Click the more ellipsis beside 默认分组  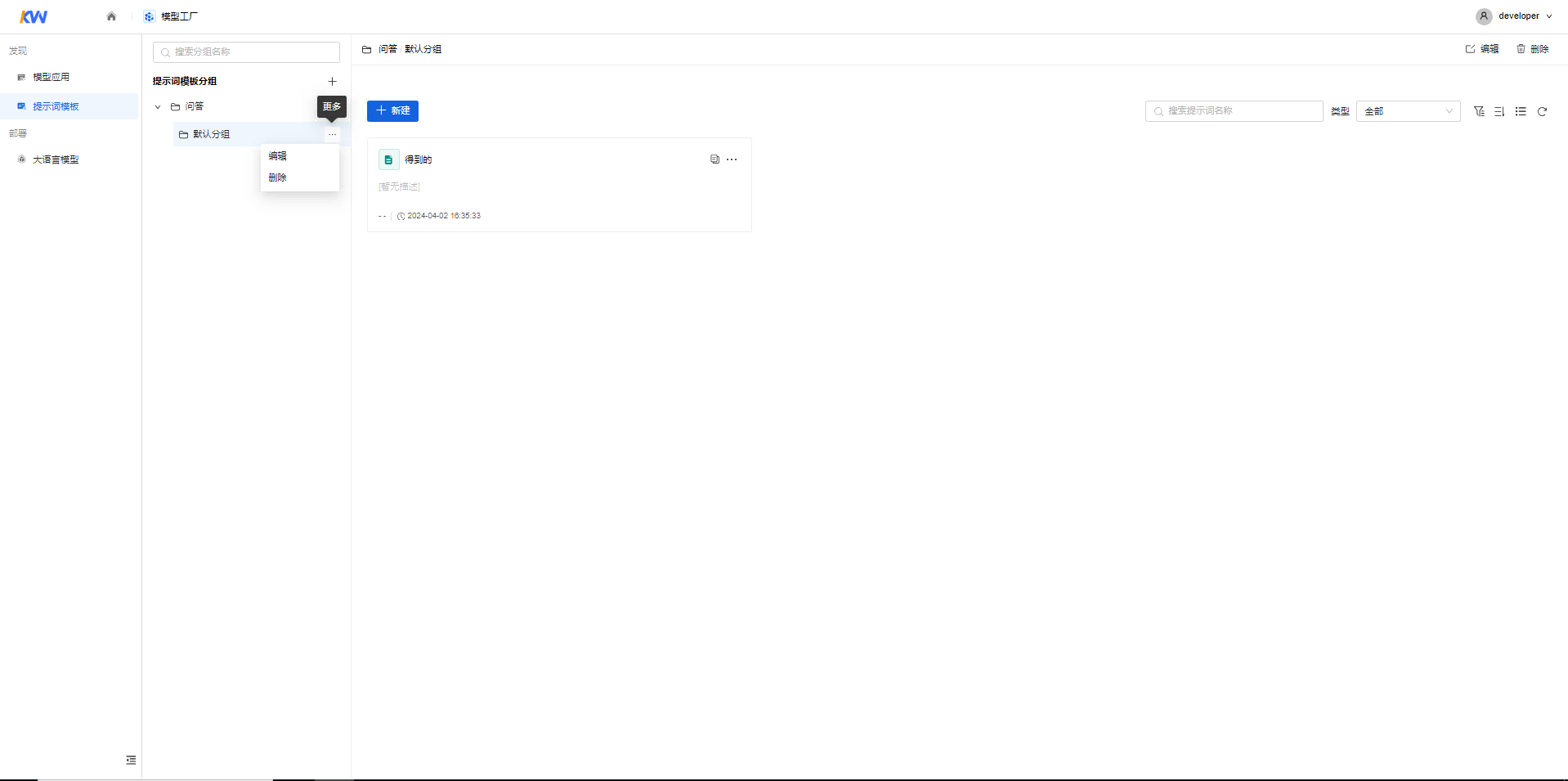[x=332, y=134]
